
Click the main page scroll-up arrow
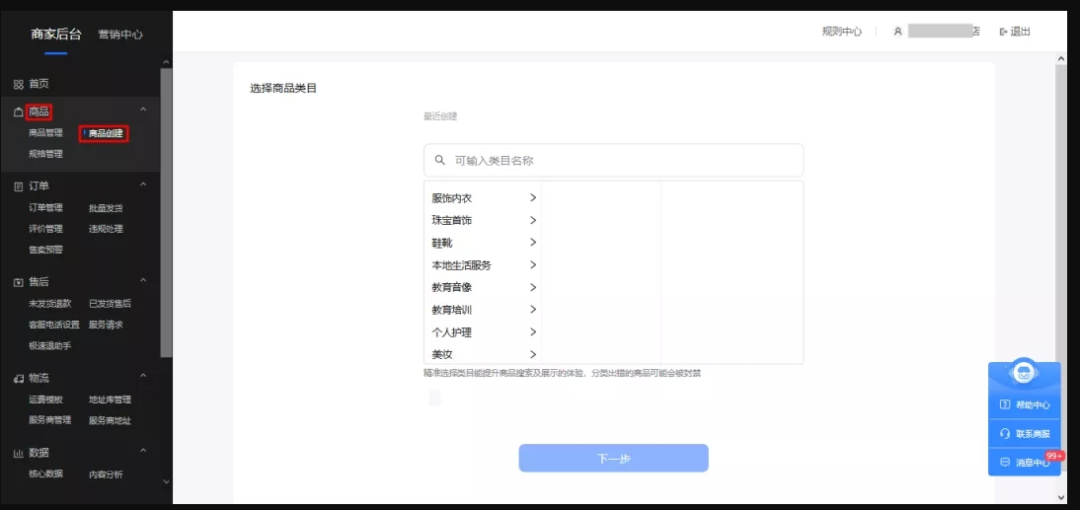tap(1061, 59)
